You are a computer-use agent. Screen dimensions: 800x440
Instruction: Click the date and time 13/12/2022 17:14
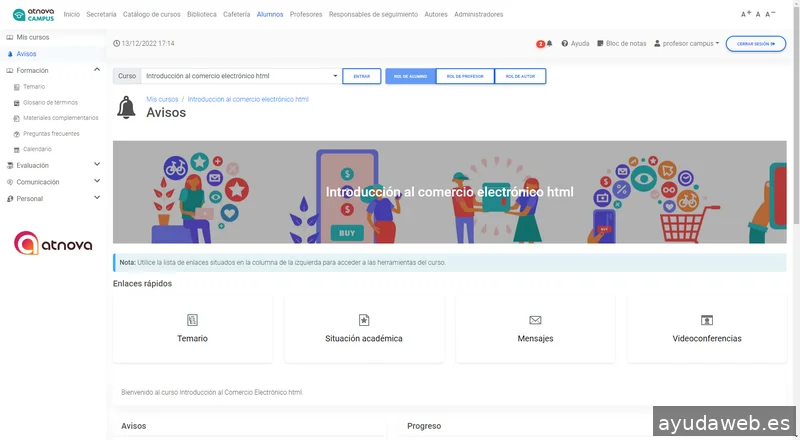coord(144,43)
